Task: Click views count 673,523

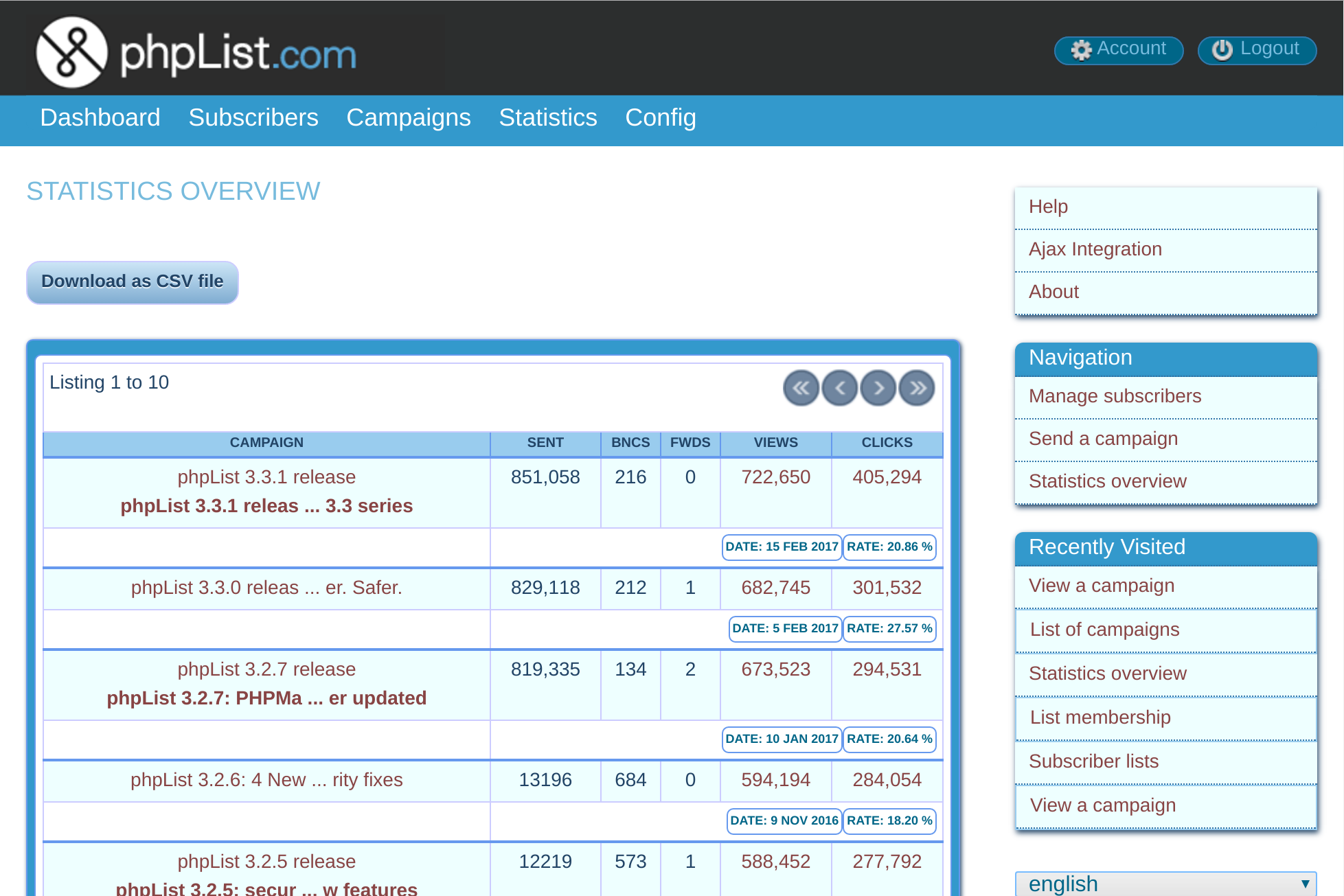Action: coord(776,669)
